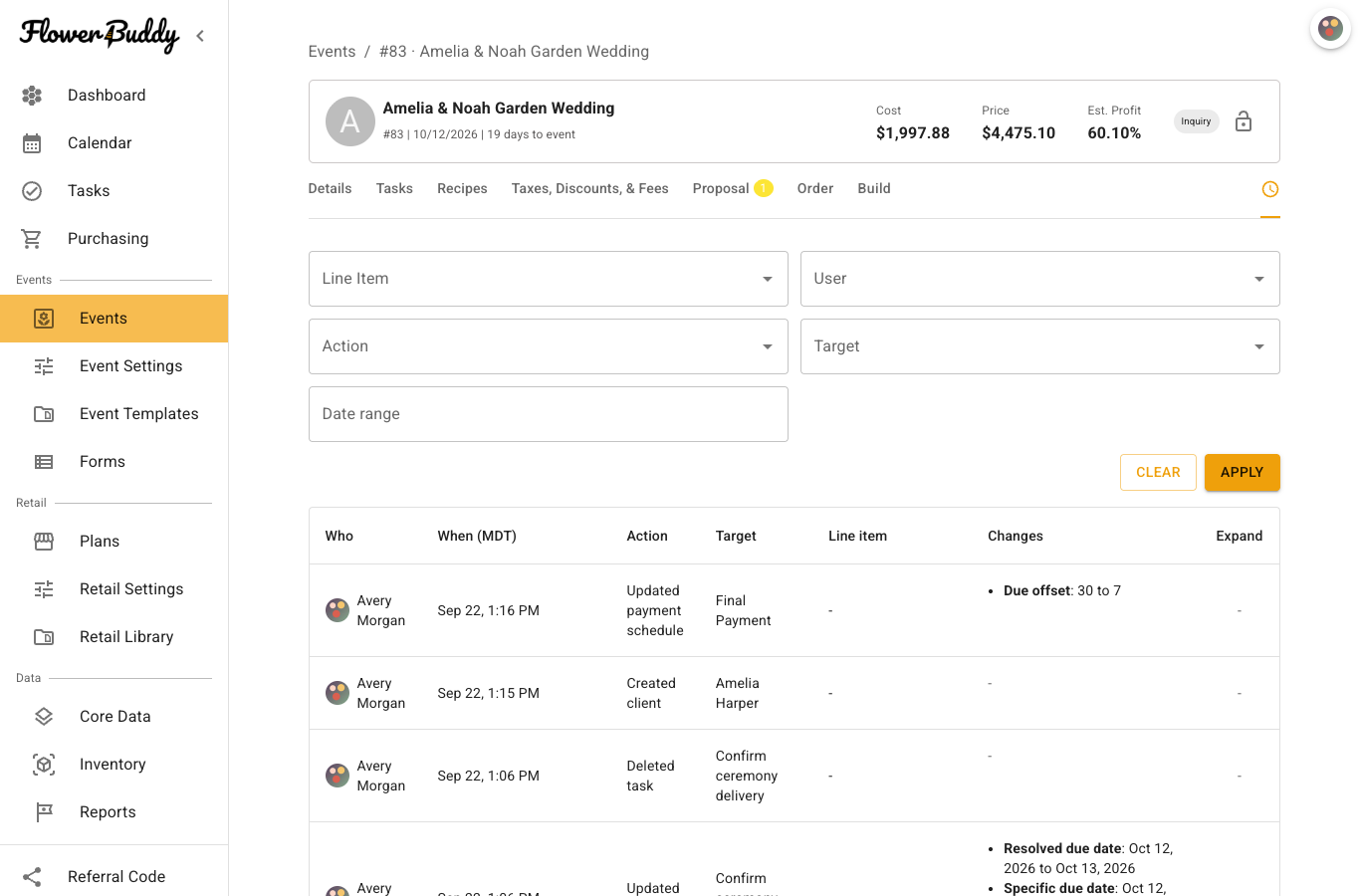Image resolution: width=1359 pixels, height=896 pixels.
Task: Follow the Events breadcrumb link
Action: click(332, 52)
